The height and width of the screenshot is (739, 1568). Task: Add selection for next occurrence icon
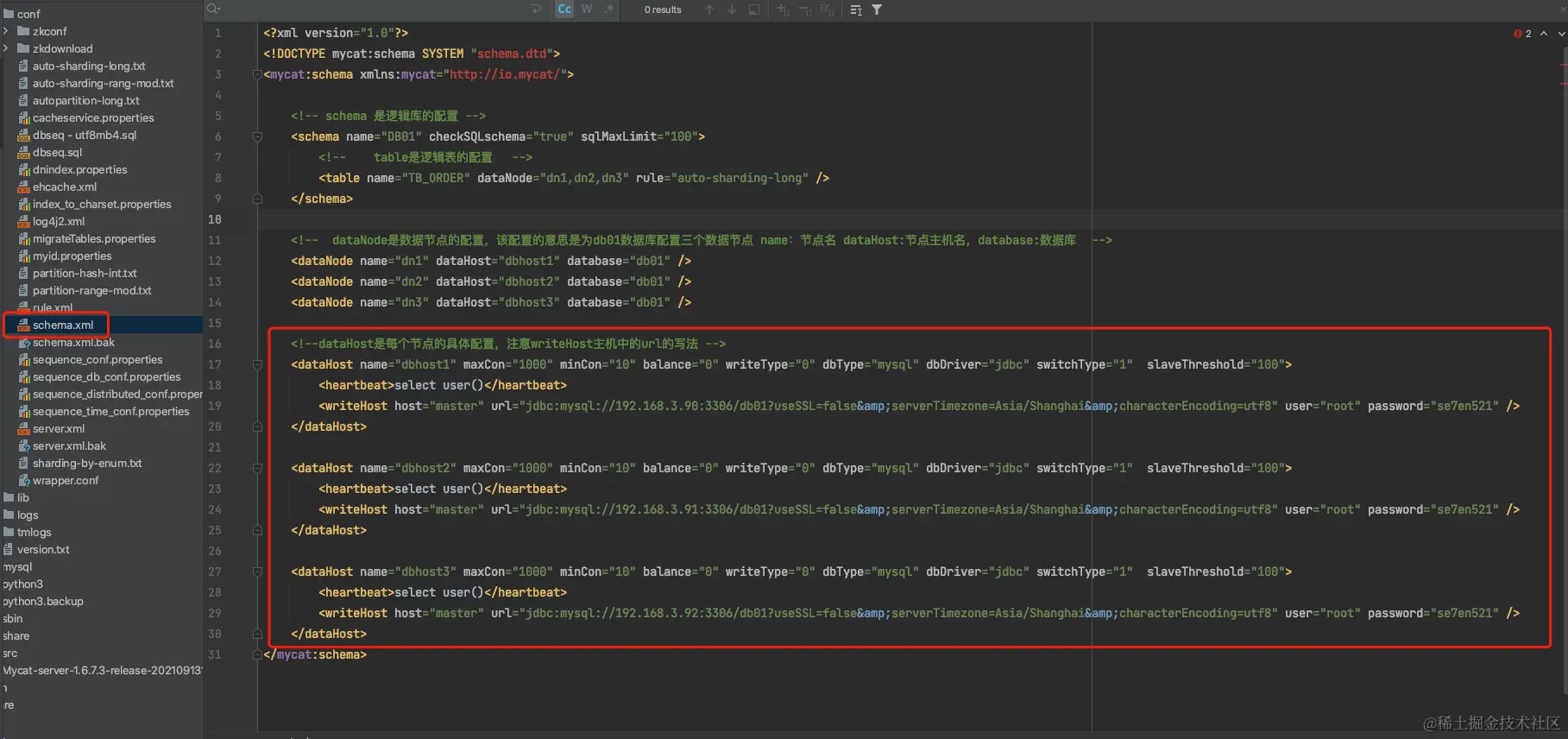[x=783, y=9]
